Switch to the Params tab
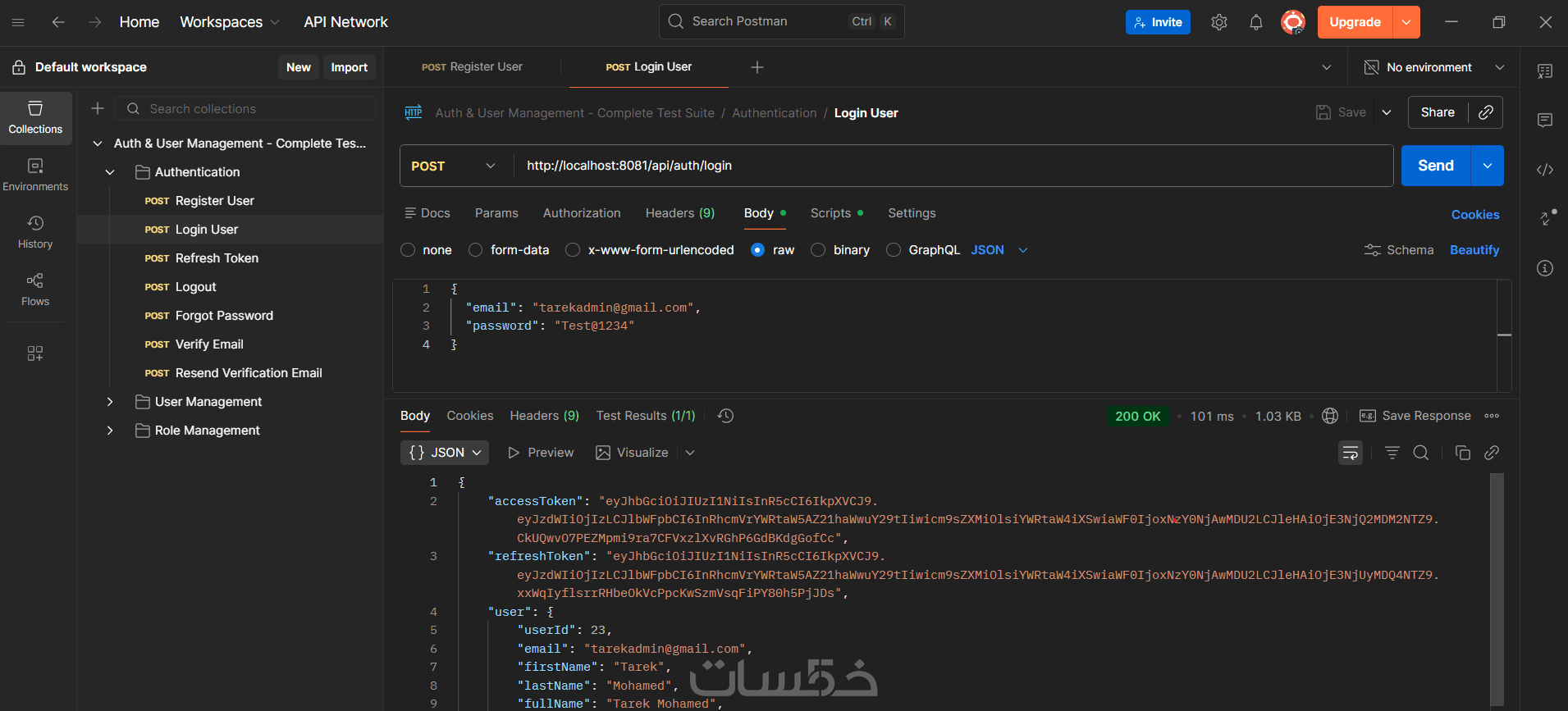 [496, 213]
